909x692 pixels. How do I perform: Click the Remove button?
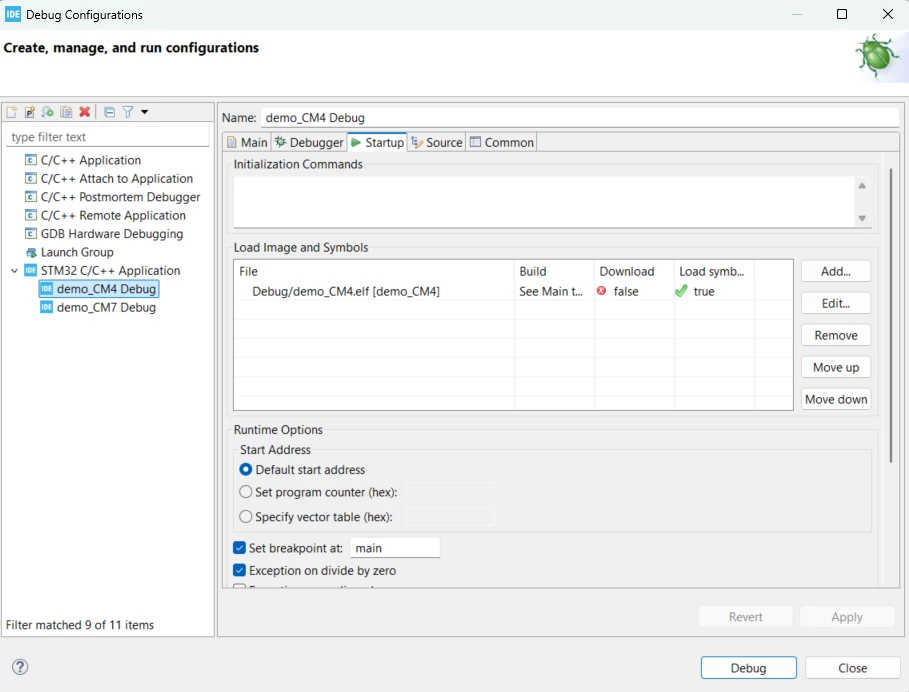tap(835, 336)
